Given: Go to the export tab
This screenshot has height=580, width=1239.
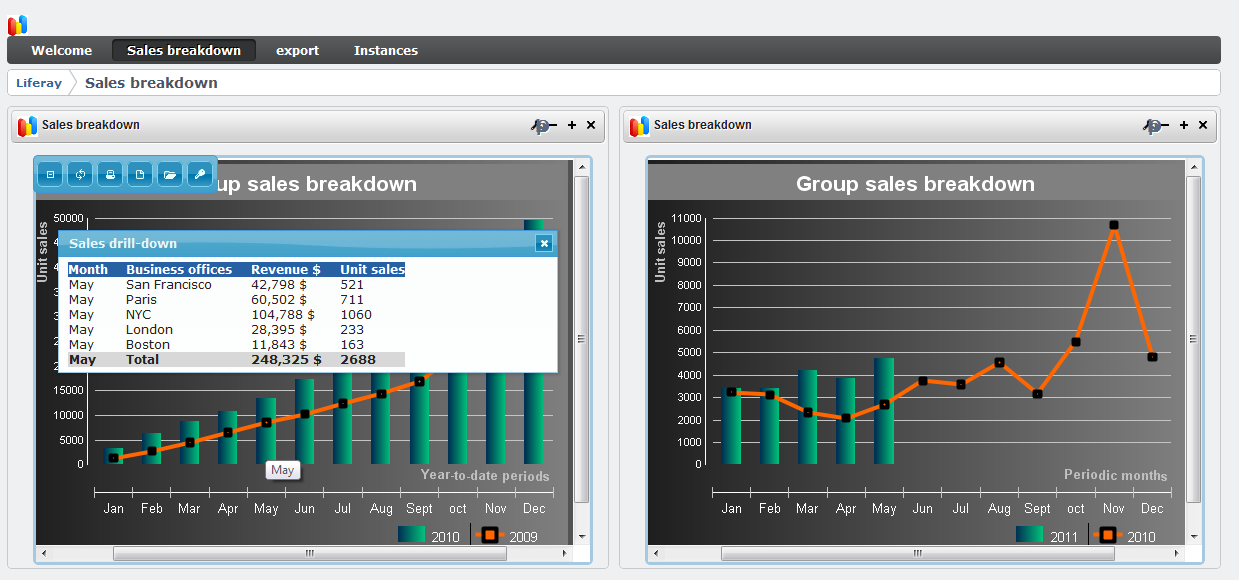Looking at the screenshot, I should click(298, 50).
